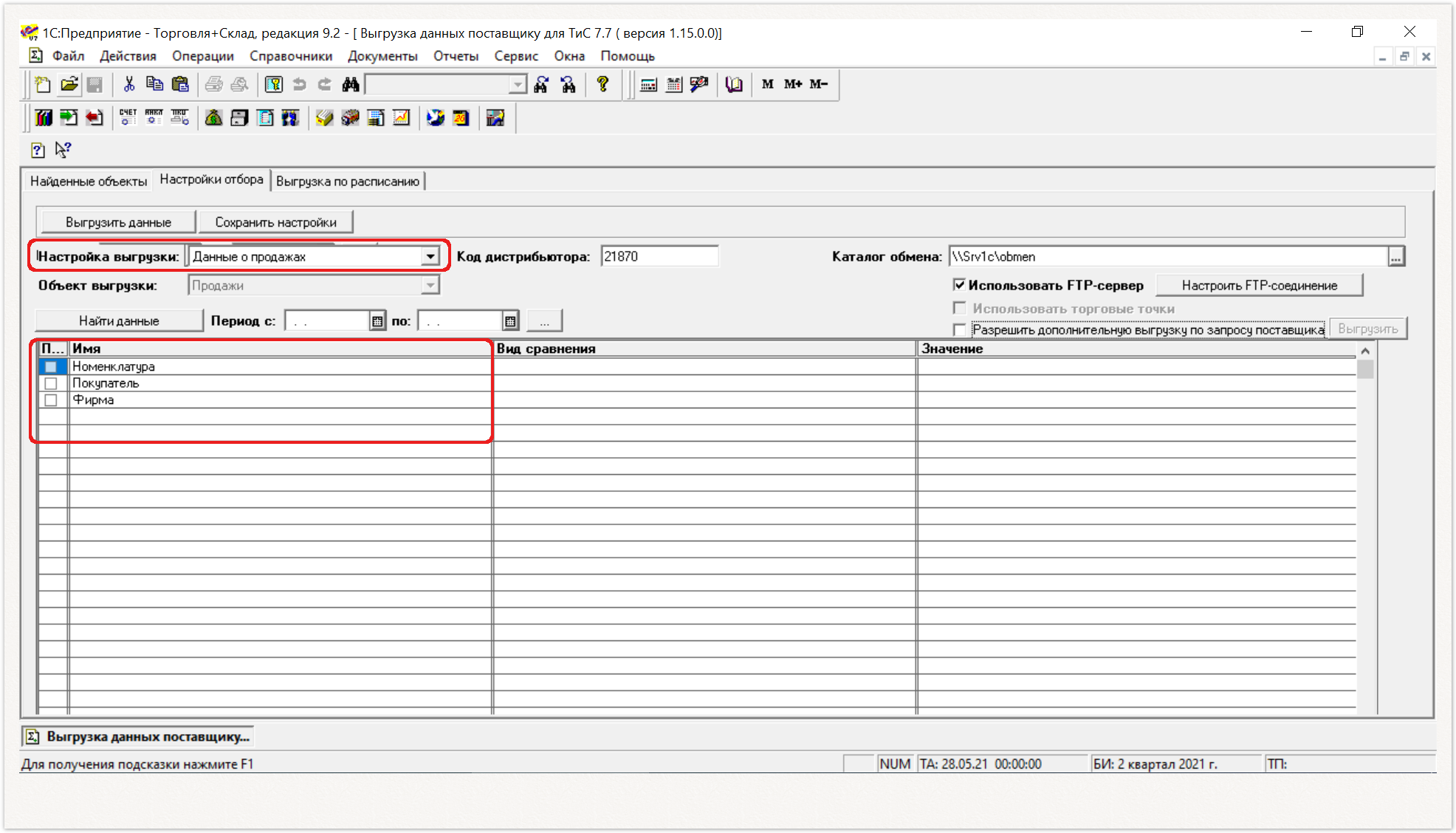Click the green arrow incoming document icon
1456x833 pixels.
[69, 117]
